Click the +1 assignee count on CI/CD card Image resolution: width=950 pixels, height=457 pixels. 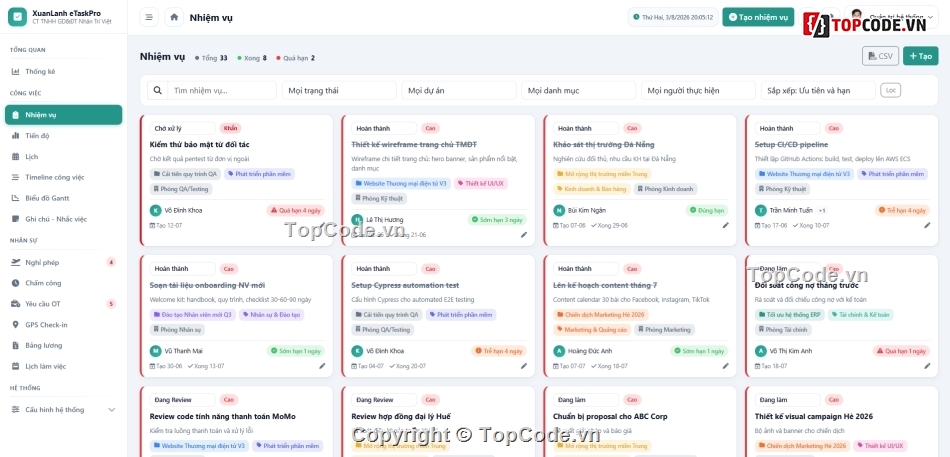coord(822,210)
